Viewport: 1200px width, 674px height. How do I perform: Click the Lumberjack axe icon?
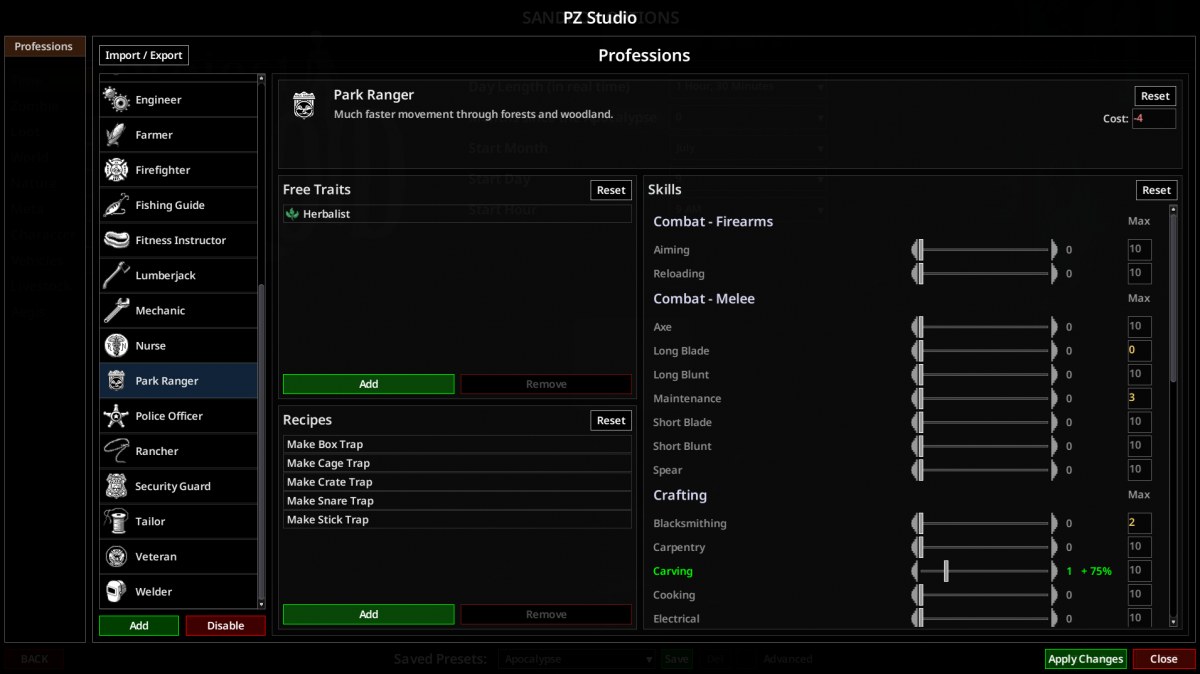(116, 275)
